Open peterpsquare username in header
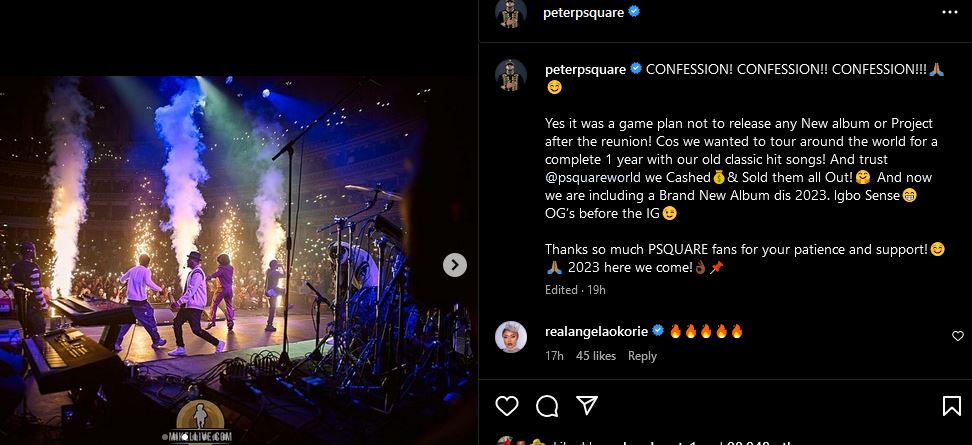 (583, 13)
